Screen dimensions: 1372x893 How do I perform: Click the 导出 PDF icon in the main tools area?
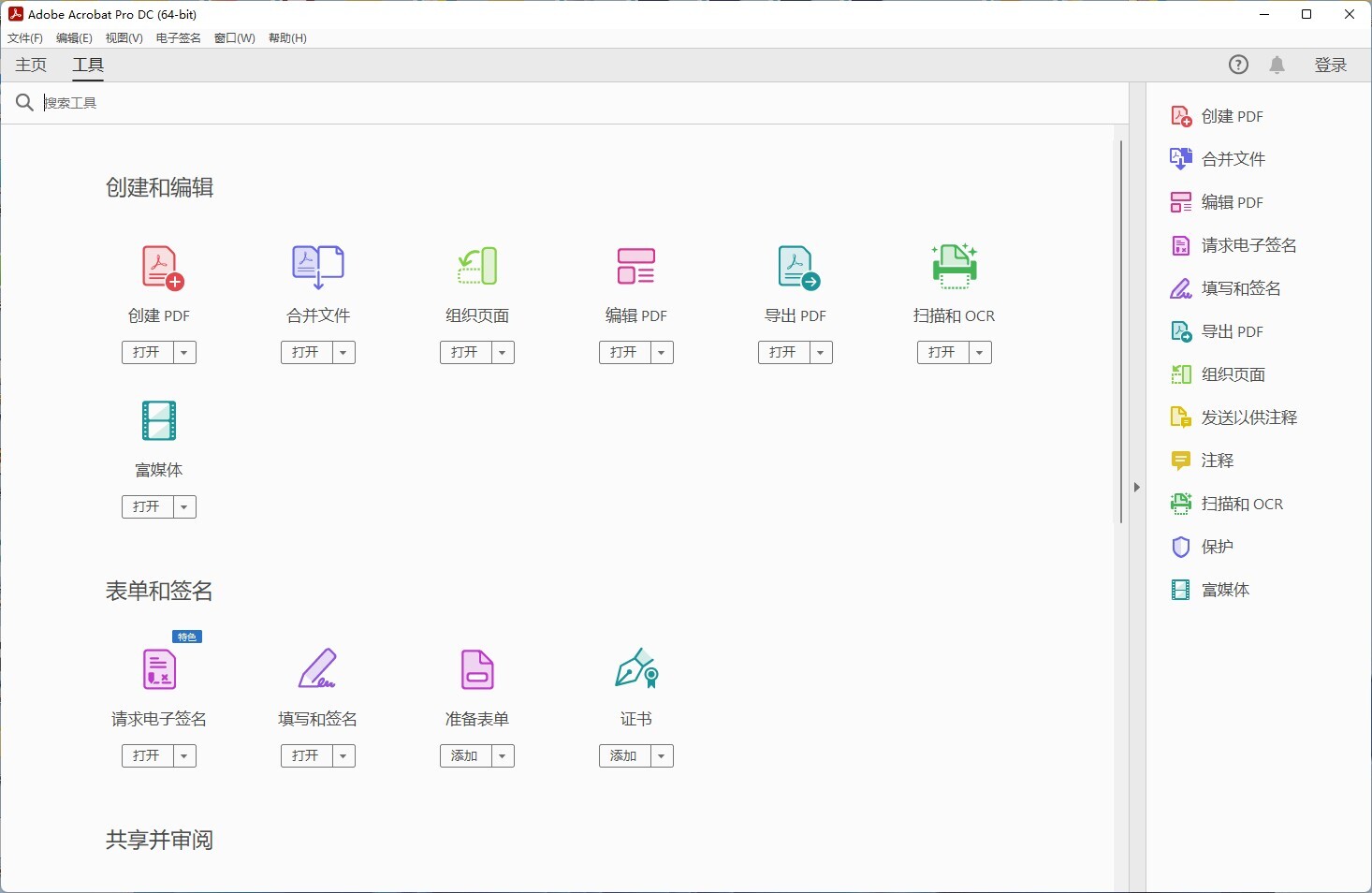[x=798, y=268]
